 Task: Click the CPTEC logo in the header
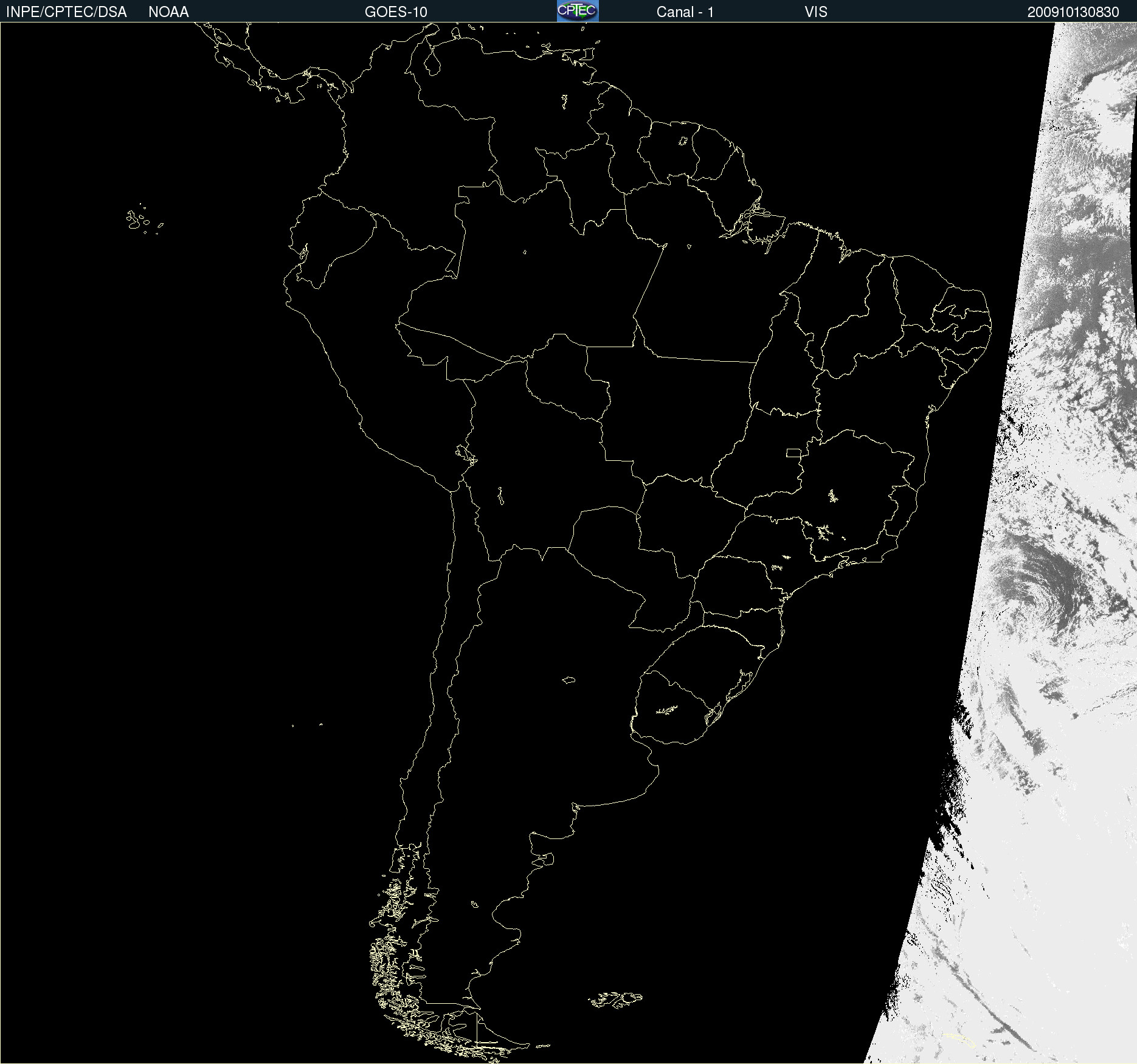coord(578,11)
